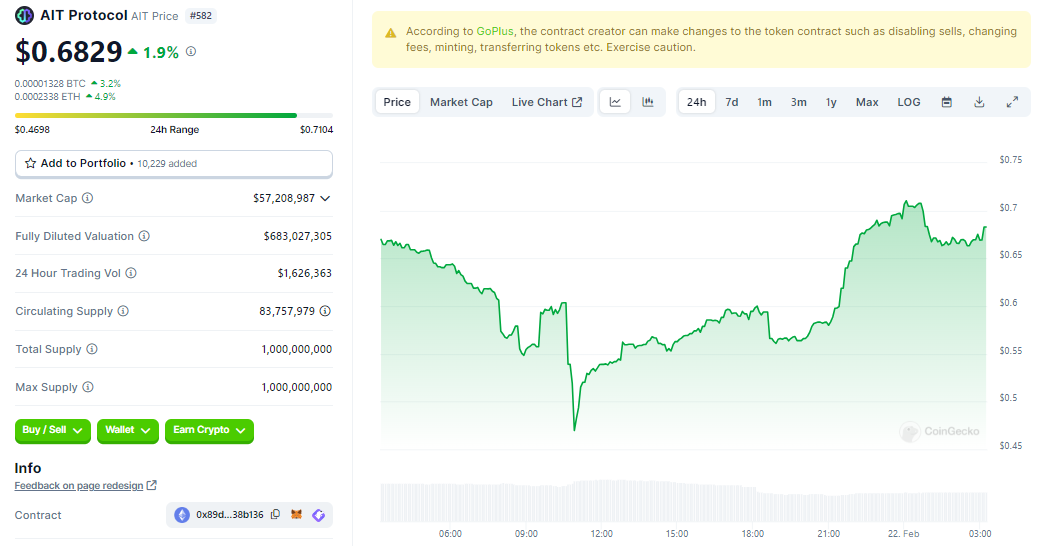Expand Market Cap value chevron

pos(325,198)
